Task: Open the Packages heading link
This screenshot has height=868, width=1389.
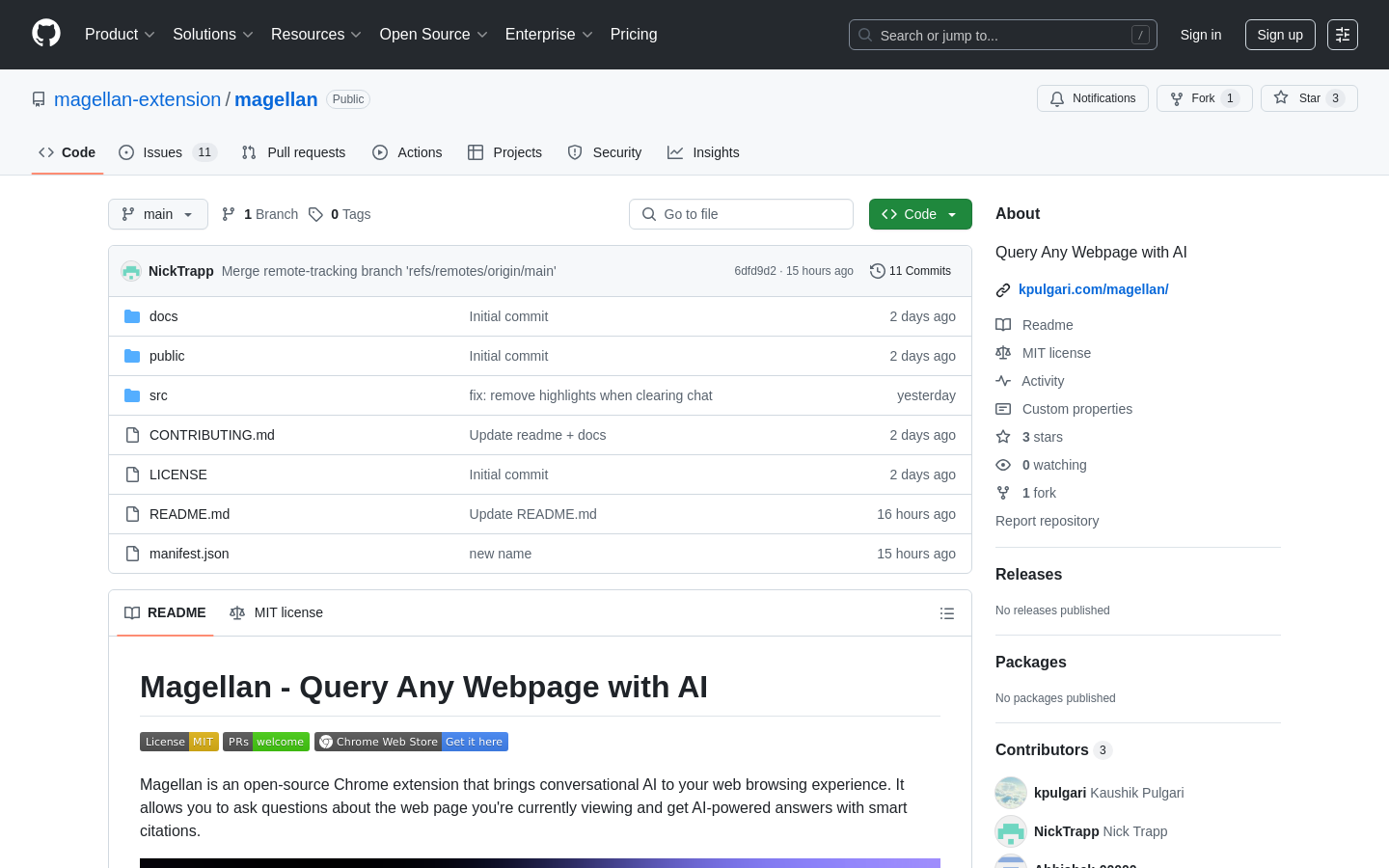Action: point(1030,662)
